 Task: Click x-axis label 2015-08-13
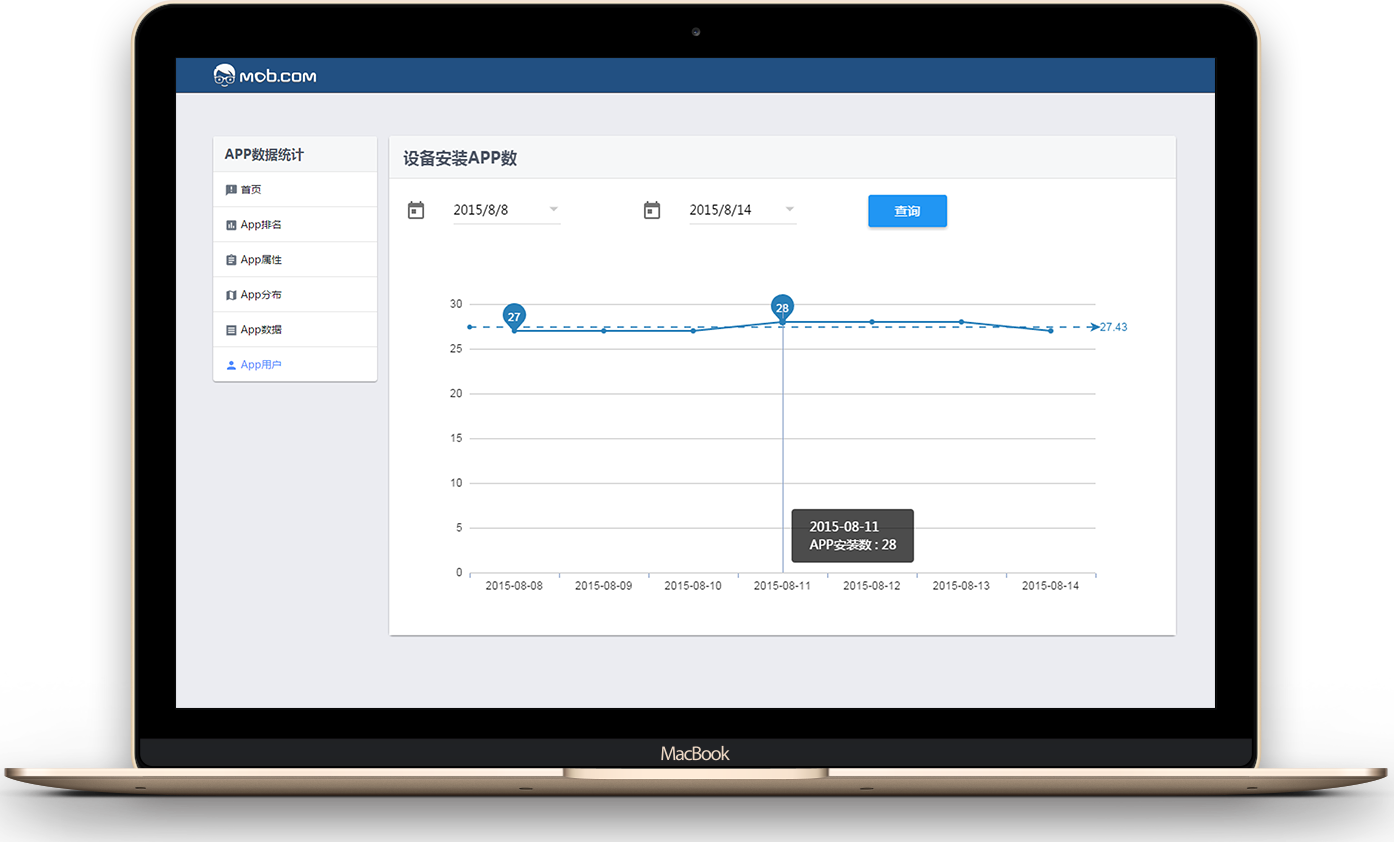tap(961, 586)
